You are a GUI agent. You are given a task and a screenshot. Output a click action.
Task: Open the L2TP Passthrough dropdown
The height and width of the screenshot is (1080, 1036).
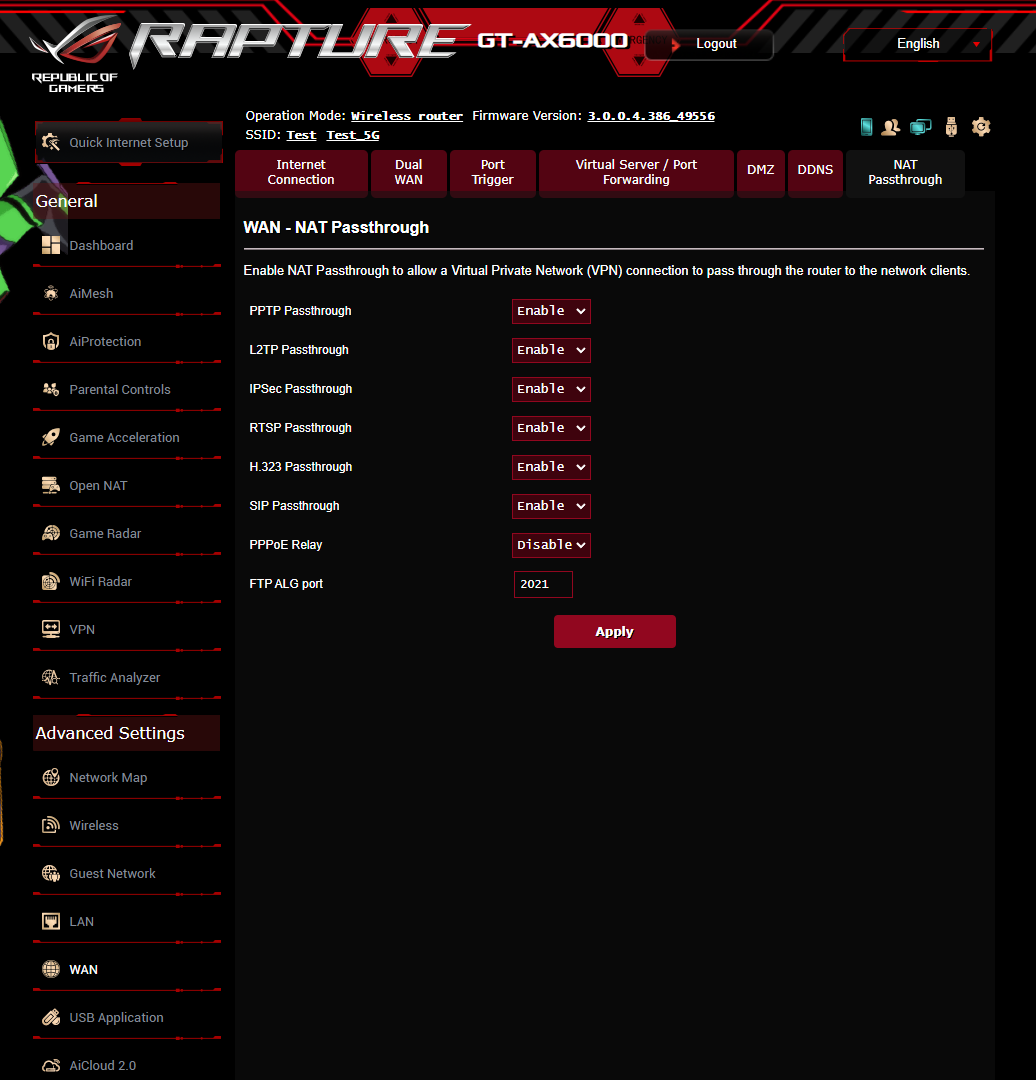click(x=551, y=350)
